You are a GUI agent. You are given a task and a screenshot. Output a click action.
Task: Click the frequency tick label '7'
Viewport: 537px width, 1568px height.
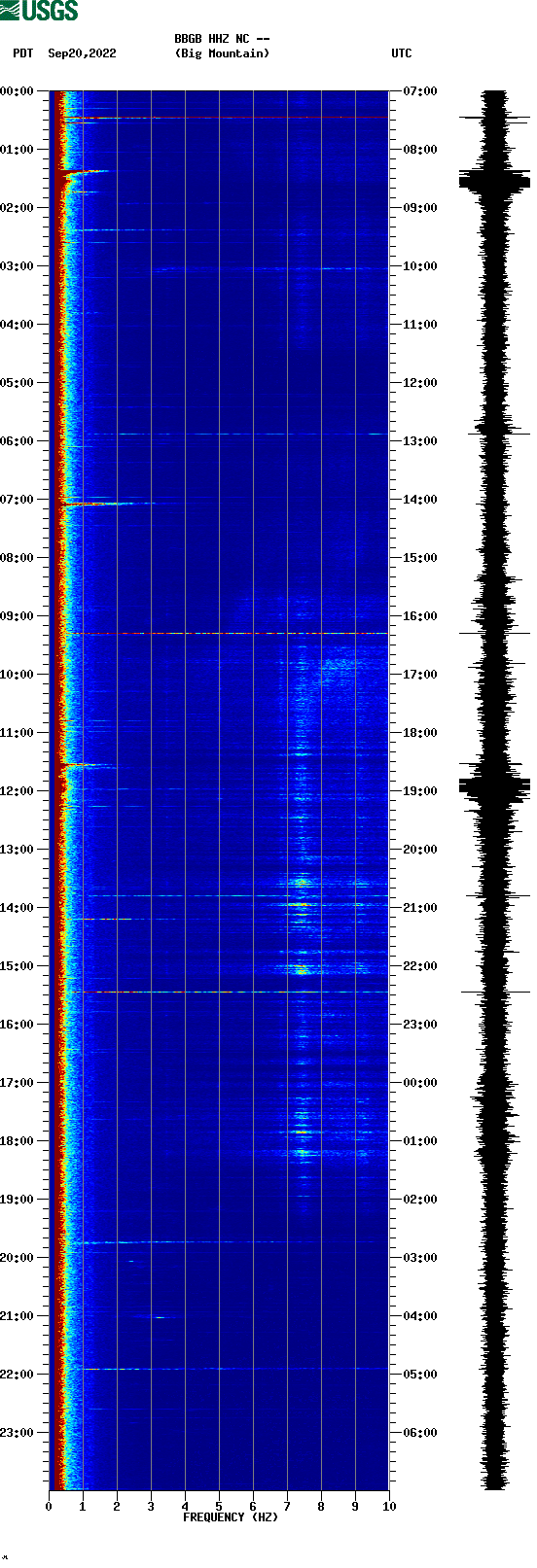click(287, 1507)
